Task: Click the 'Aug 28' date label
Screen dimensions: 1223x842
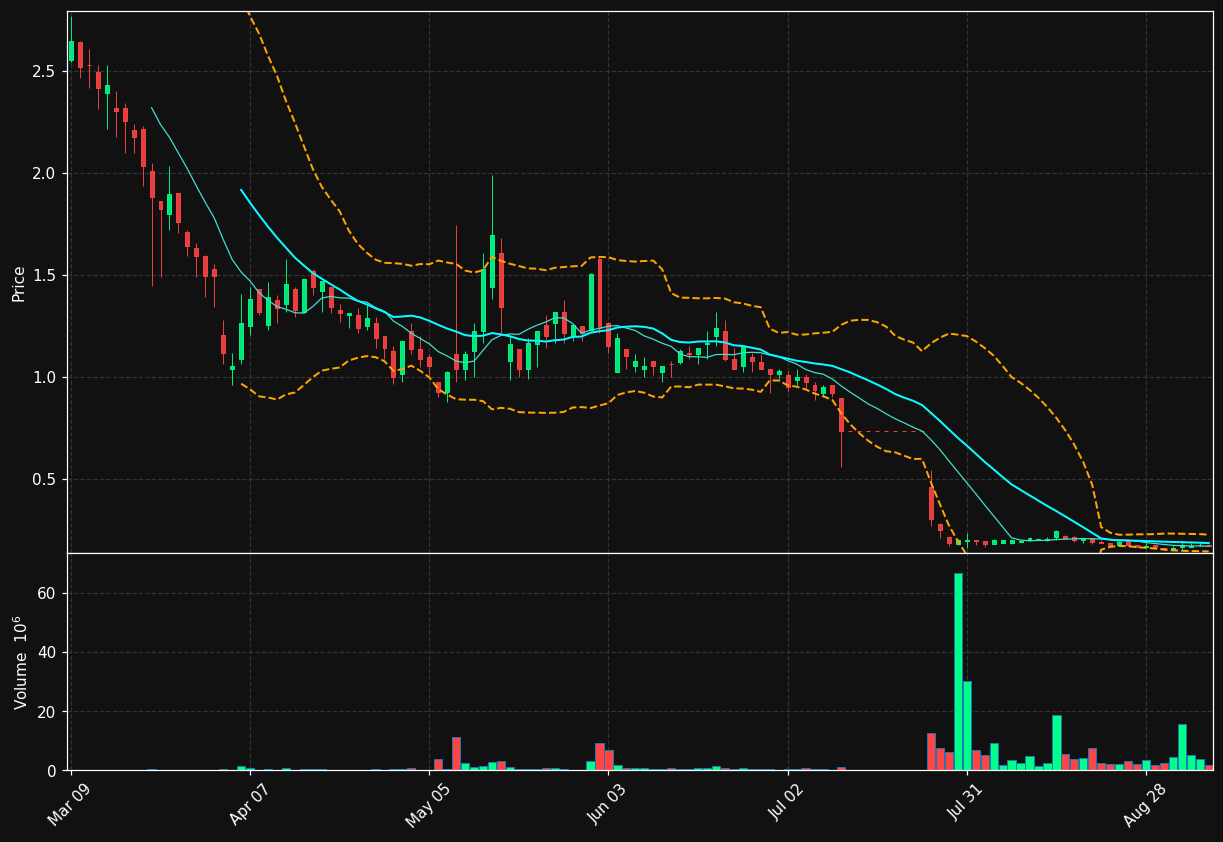Action: pyautogui.click(x=1146, y=803)
